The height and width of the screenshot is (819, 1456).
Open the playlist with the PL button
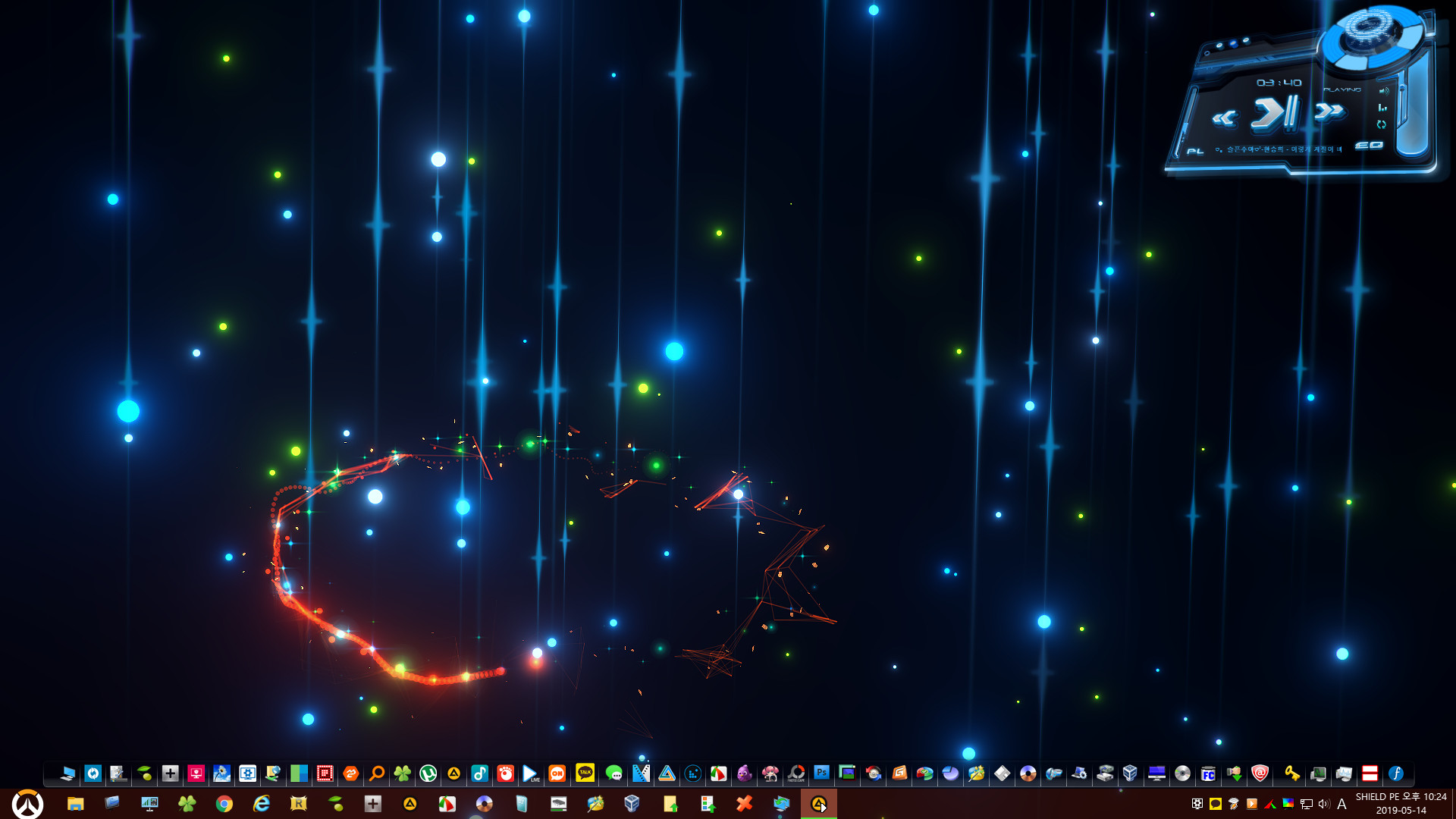point(1195,151)
